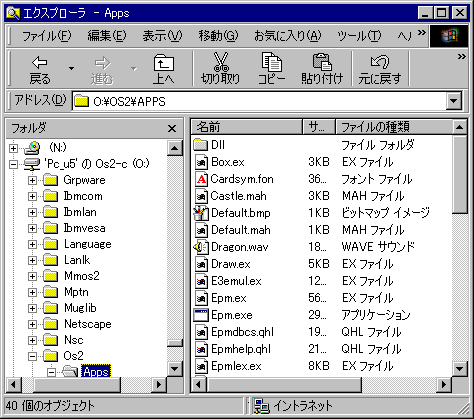The height and width of the screenshot is (419, 474).
Task: Click the file list horizontal scrollbar right arrow
Action: click(444, 385)
